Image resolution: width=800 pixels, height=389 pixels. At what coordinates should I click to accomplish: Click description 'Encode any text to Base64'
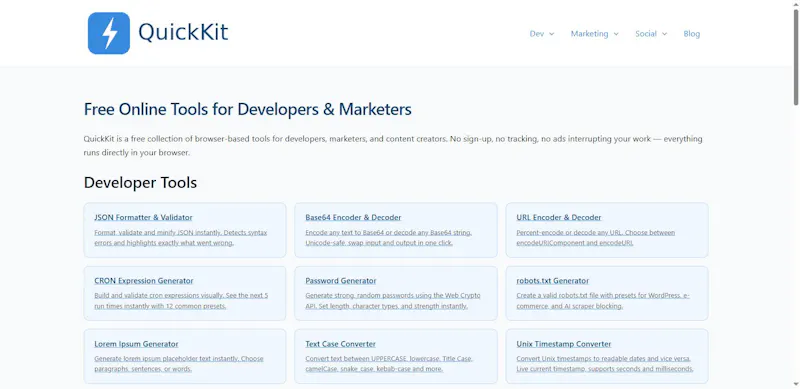pyautogui.click(x=389, y=238)
